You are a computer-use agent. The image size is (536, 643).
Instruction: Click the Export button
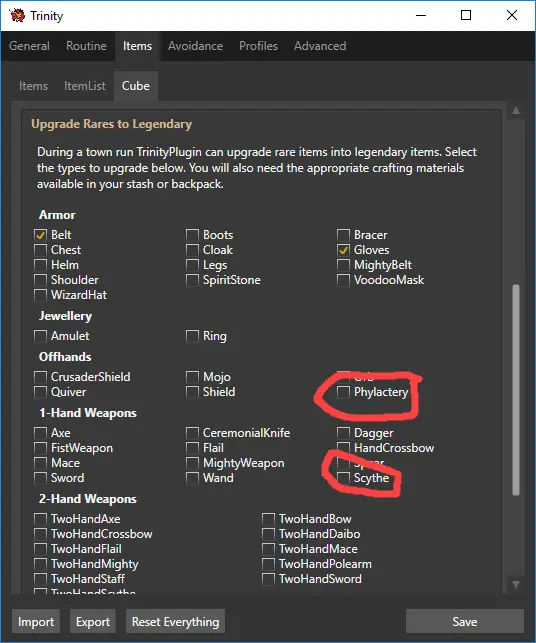[x=93, y=622]
